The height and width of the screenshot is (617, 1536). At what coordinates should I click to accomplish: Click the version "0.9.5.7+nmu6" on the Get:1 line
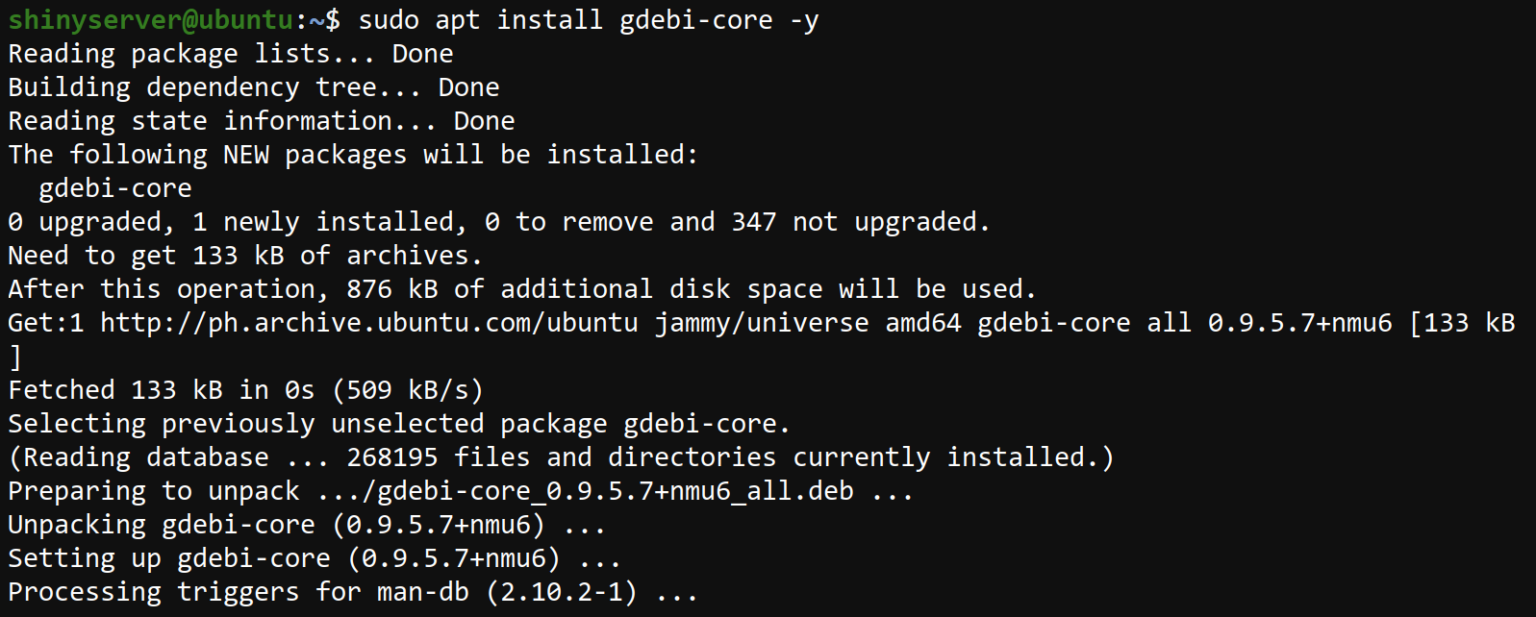pyautogui.click(x=1299, y=323)
